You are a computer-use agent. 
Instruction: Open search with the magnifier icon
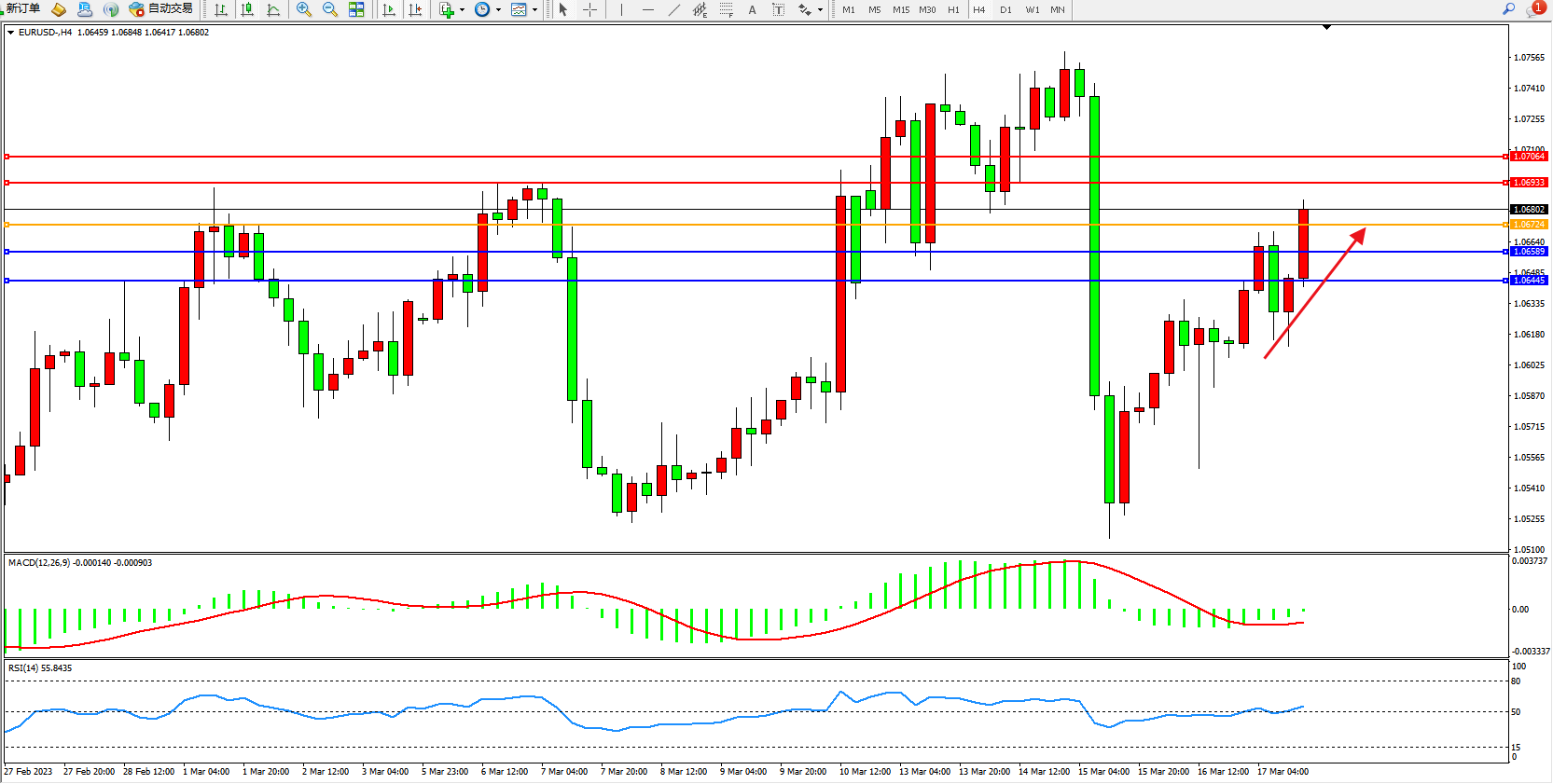(x=1508, y=8)
